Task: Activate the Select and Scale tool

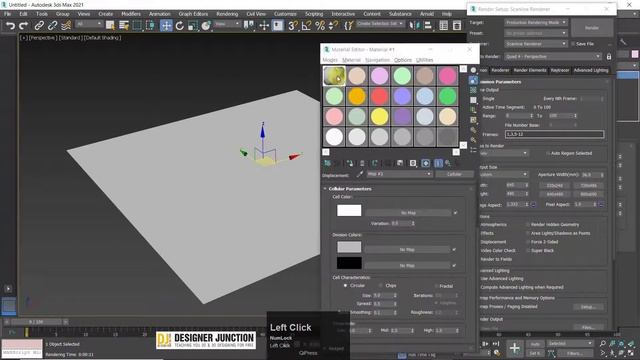Action: pos(193,26)
